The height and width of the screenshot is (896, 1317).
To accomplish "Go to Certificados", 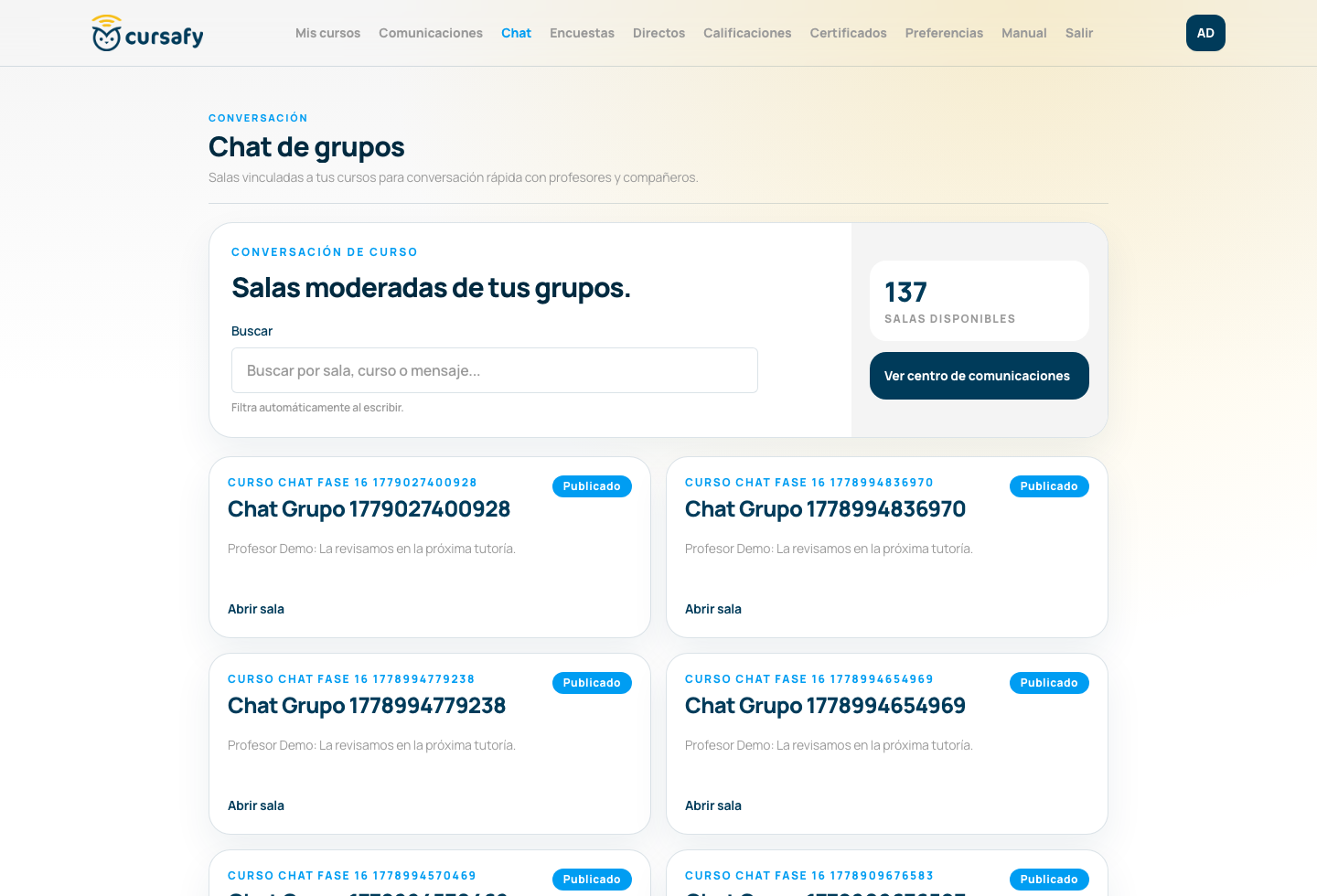I will tap(848, 33).
